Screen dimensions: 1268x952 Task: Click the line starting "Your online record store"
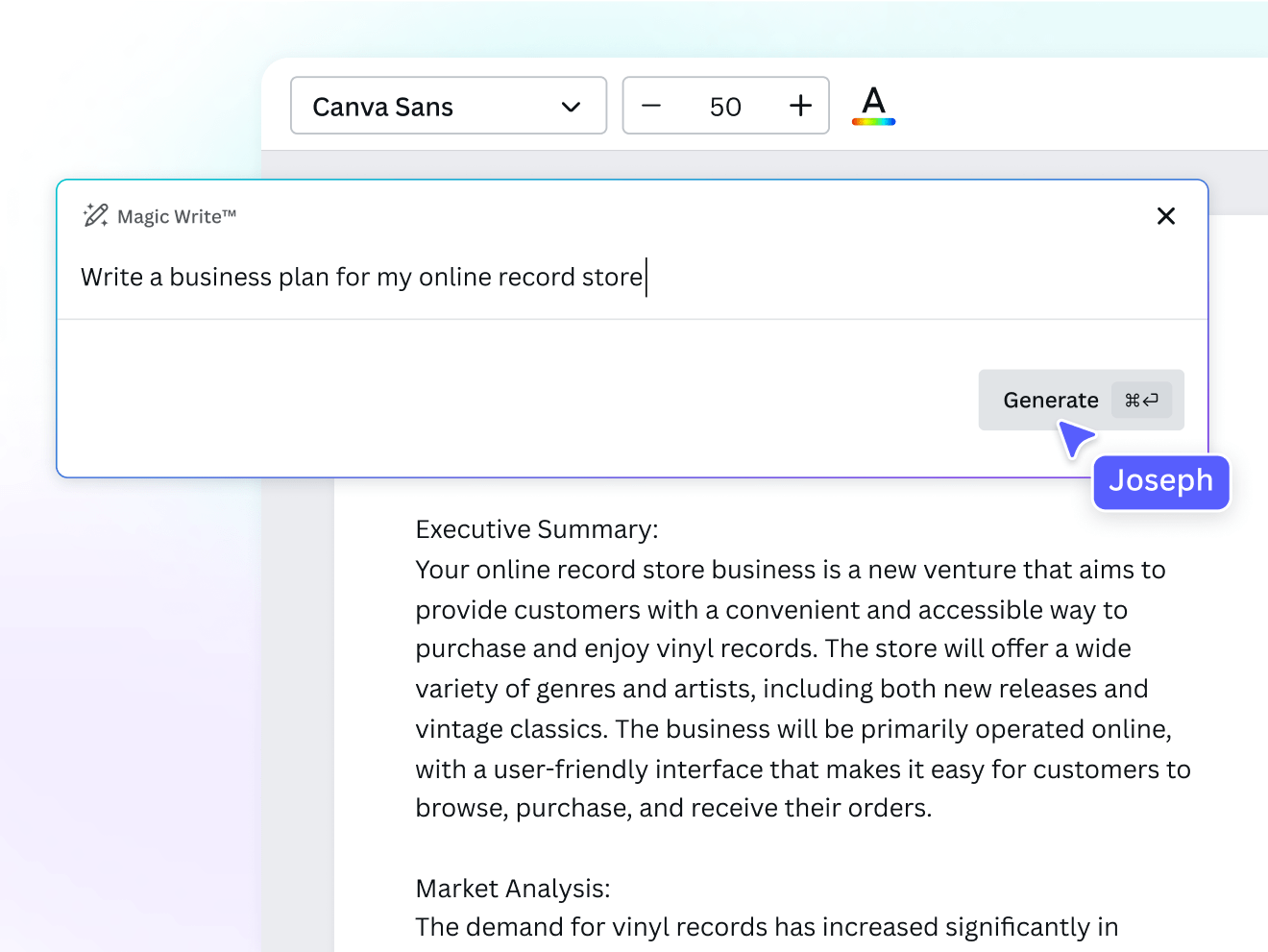tap(790, 570)
